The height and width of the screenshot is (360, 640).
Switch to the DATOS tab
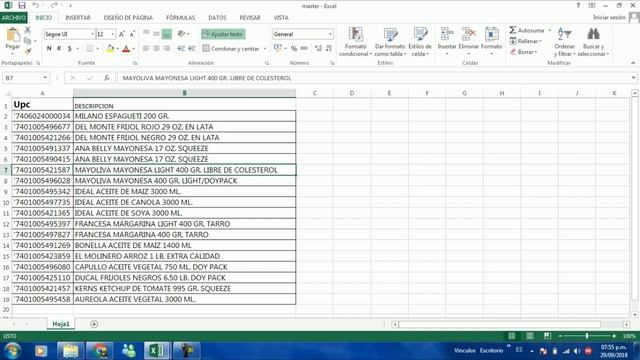217,18
